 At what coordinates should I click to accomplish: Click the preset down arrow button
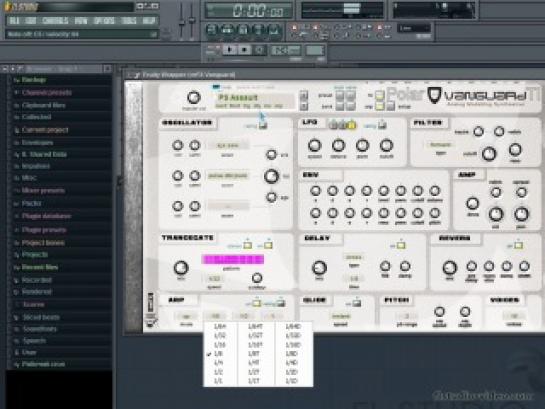coord(304,105)
